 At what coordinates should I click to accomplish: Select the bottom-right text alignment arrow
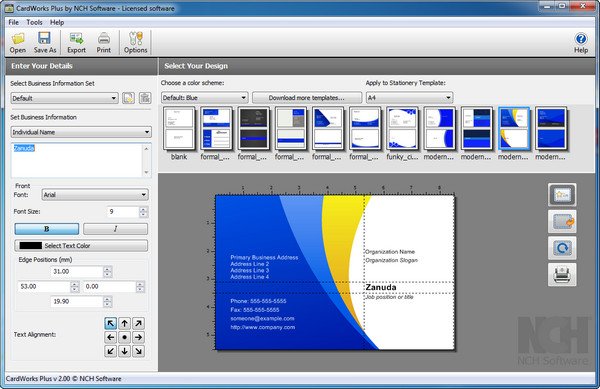pyautogui.click(x=139, y=351)
